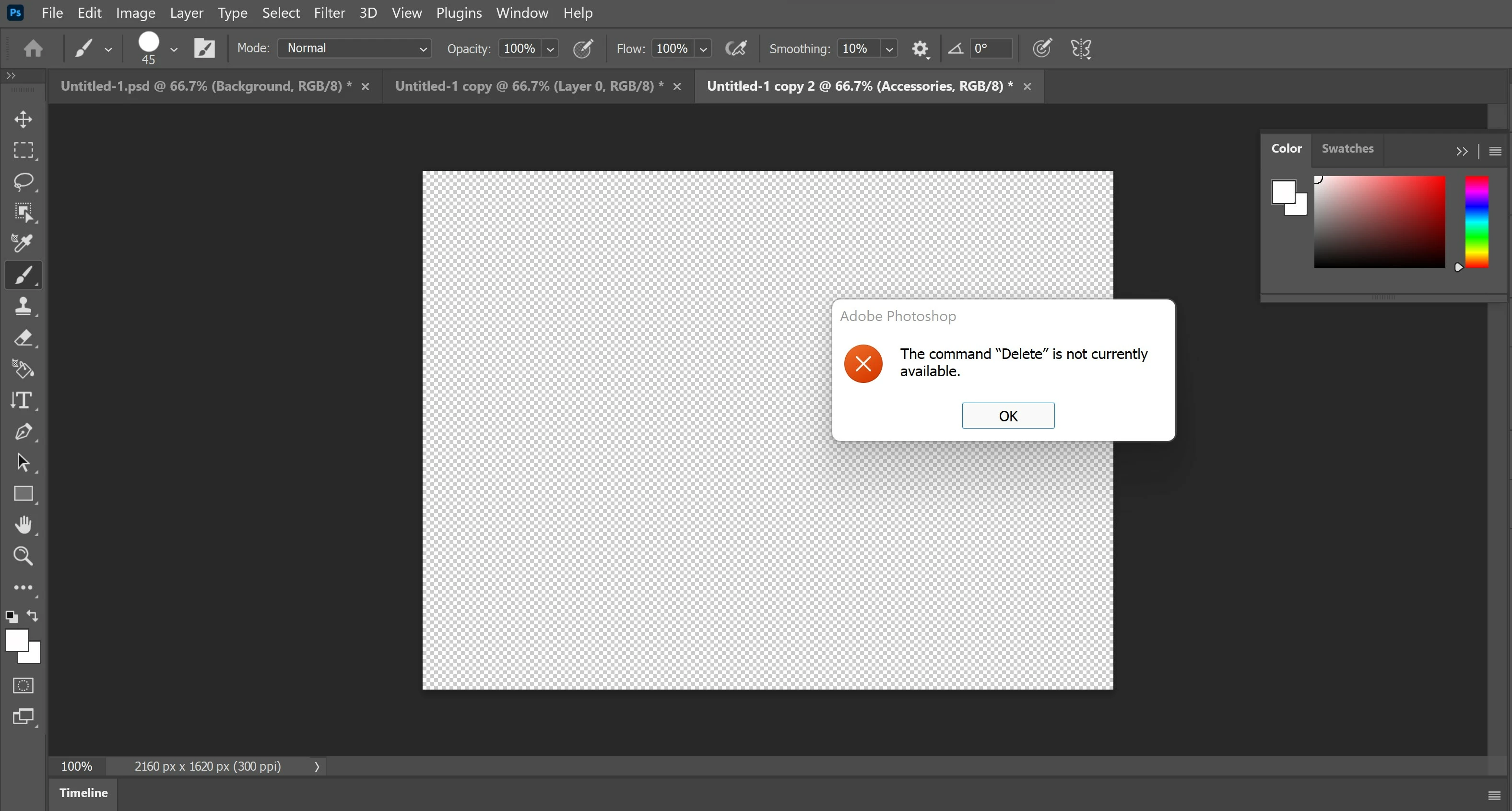Select the Clone Stamp tool

pyautogui.click(x=24, y=306)
